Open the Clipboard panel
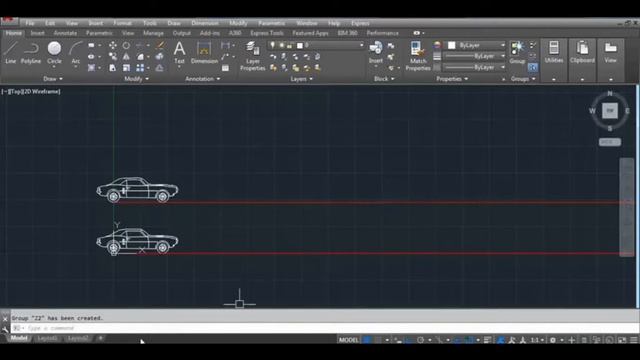This screenshot has height=360, width=640. (582, 52)
